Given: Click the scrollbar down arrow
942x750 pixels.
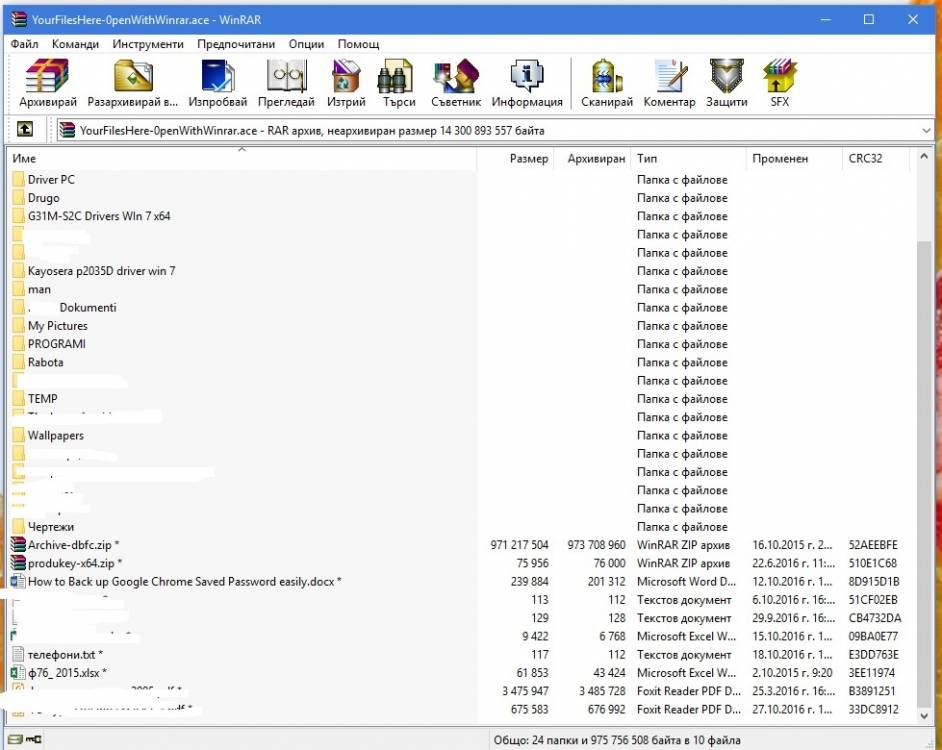Looking at the screenshot, I should click(x=924, y=715).
